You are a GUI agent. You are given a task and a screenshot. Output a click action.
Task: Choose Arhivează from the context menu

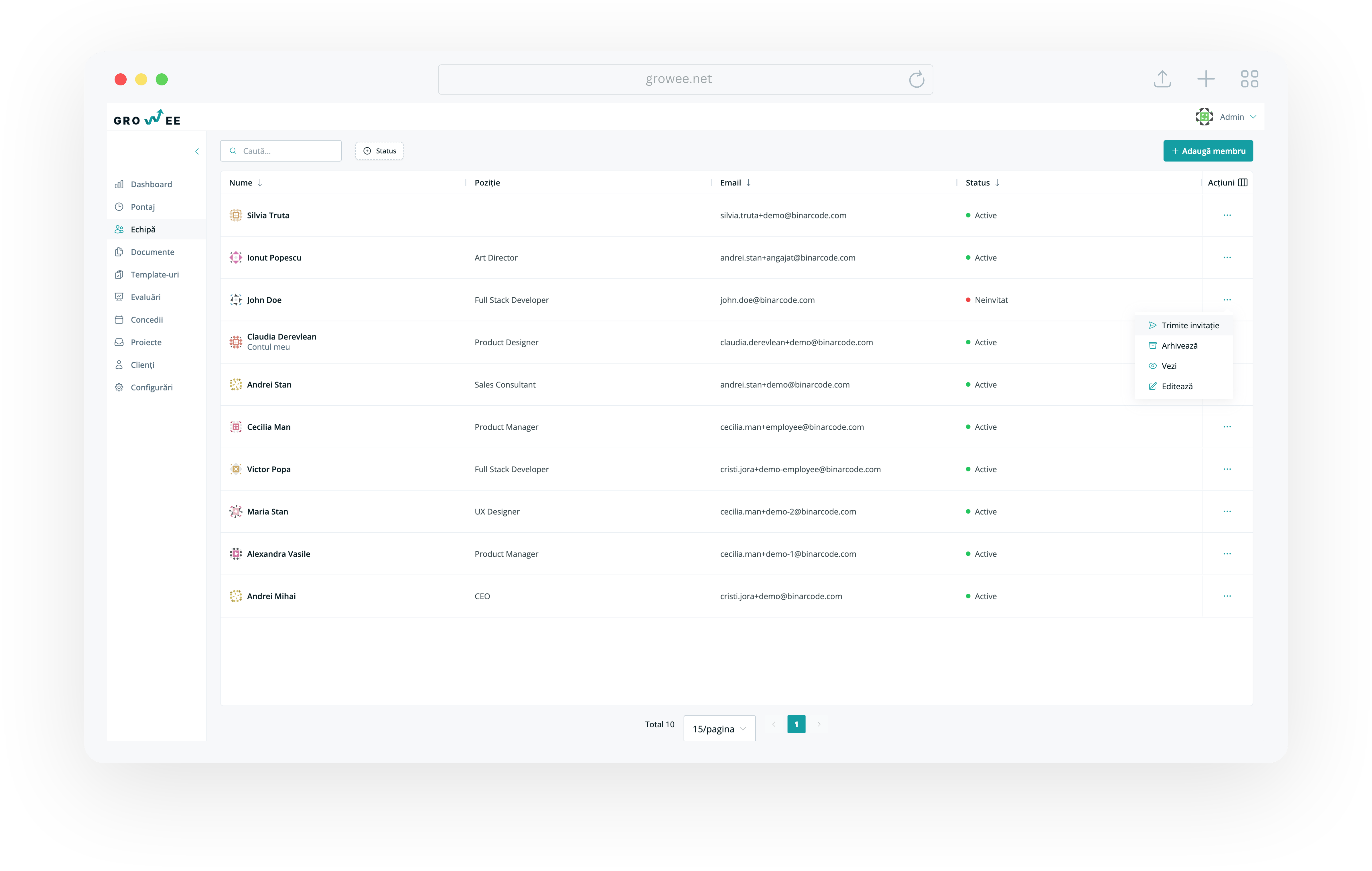(x=1184, y=346)
